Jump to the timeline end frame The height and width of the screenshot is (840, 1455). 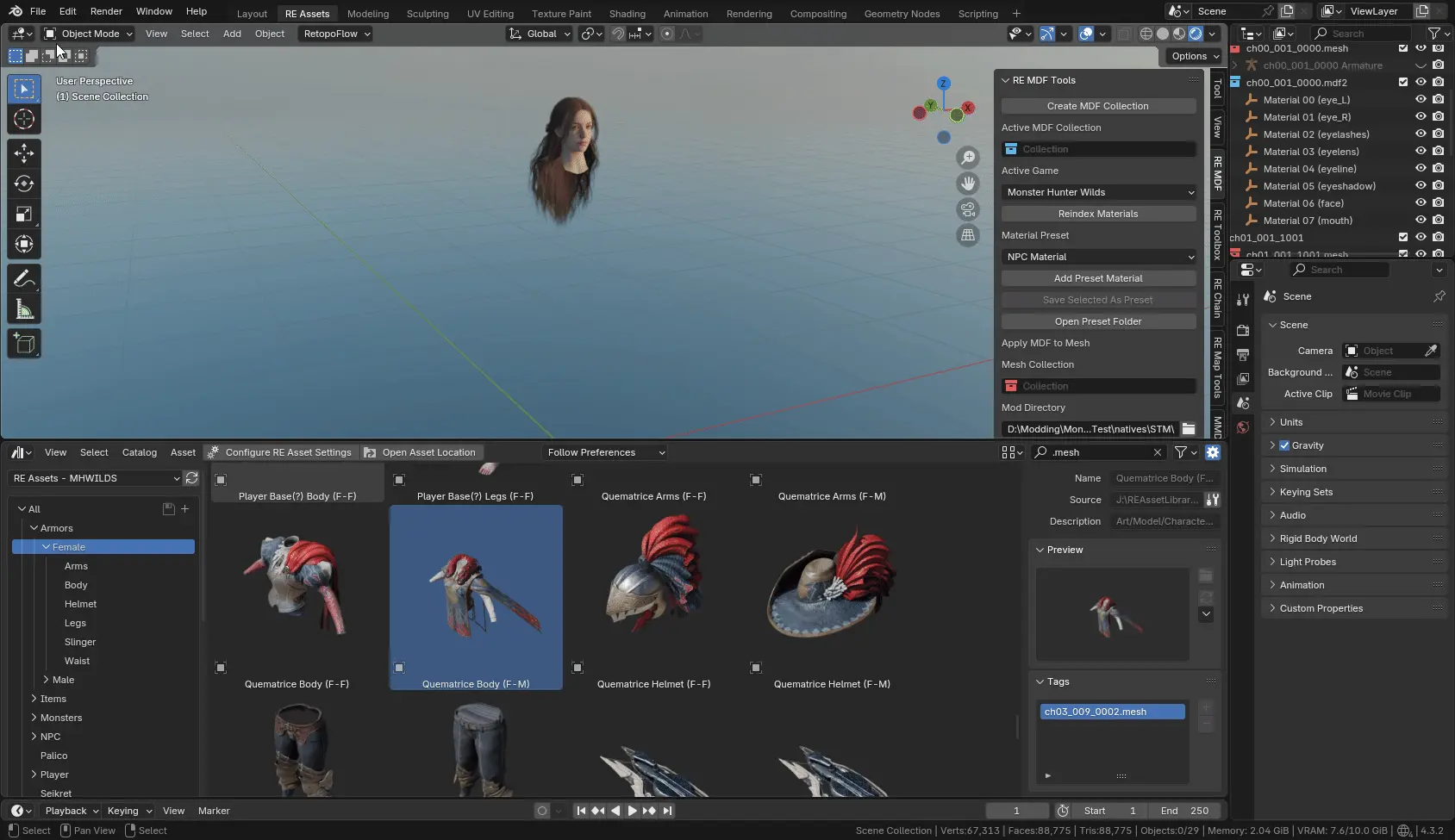click(667, 811)
